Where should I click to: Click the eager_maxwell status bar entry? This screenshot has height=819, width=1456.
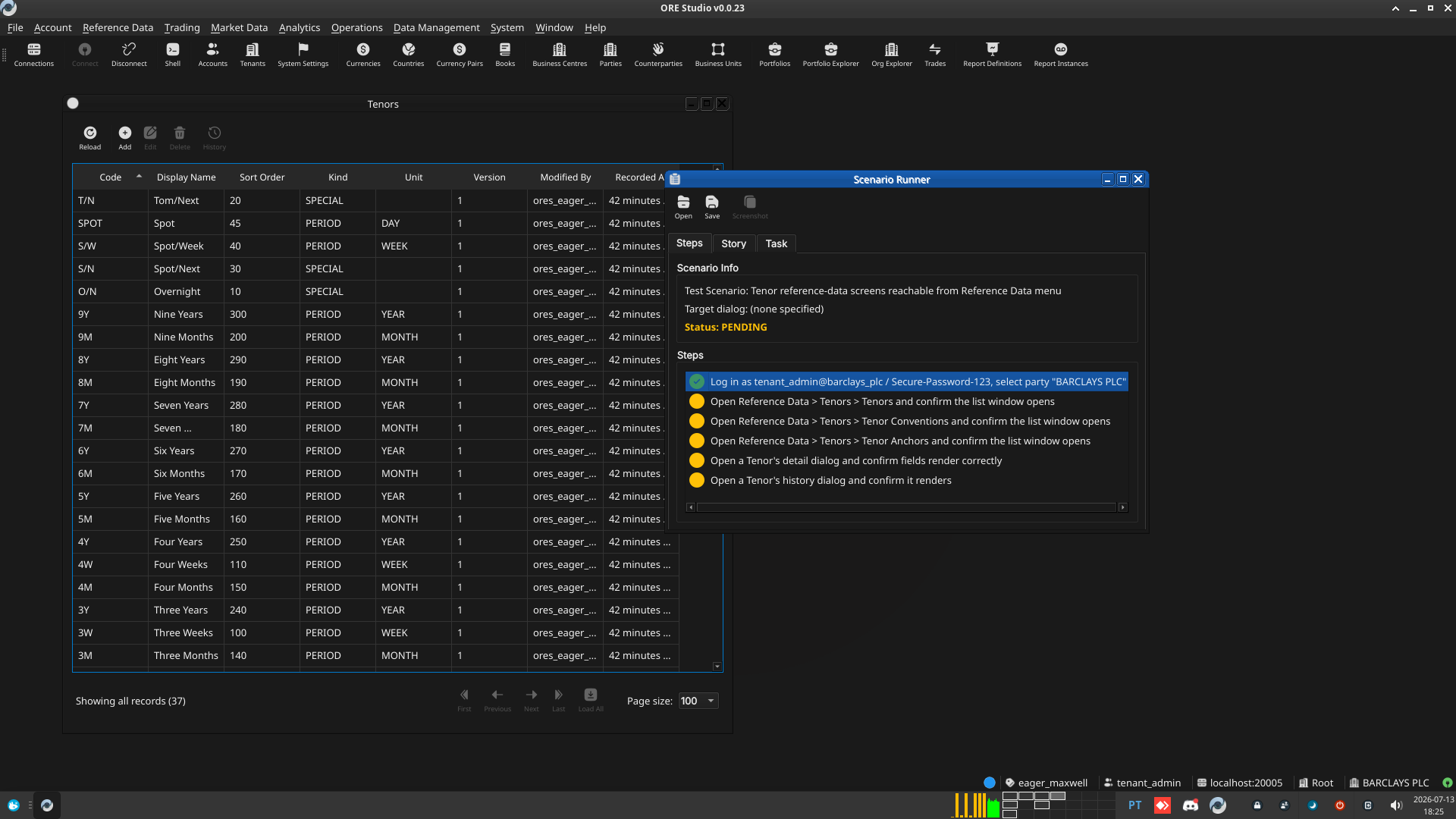[x=1046, y=783]
